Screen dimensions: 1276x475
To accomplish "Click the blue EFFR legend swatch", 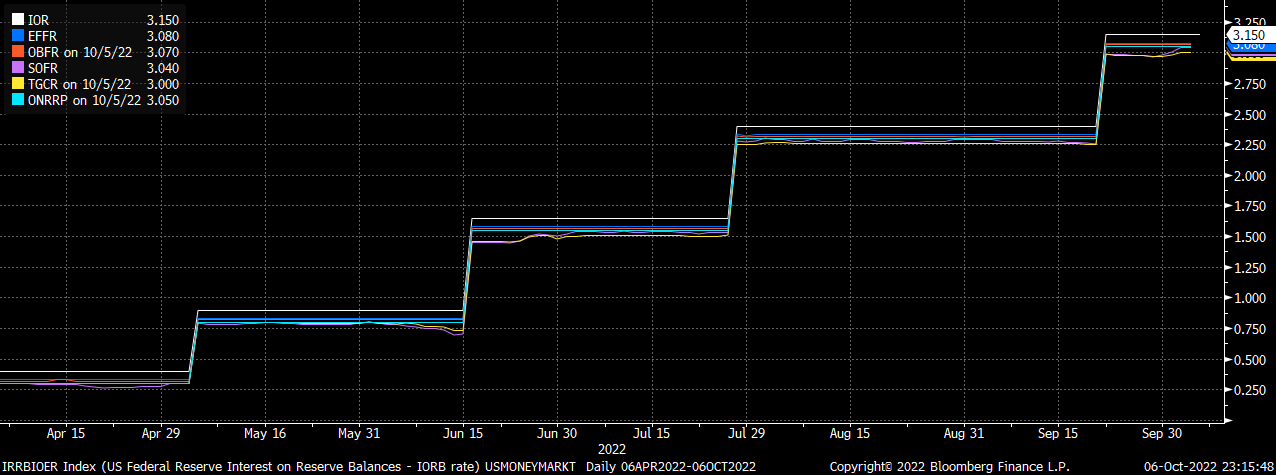I will click(17, 35).
